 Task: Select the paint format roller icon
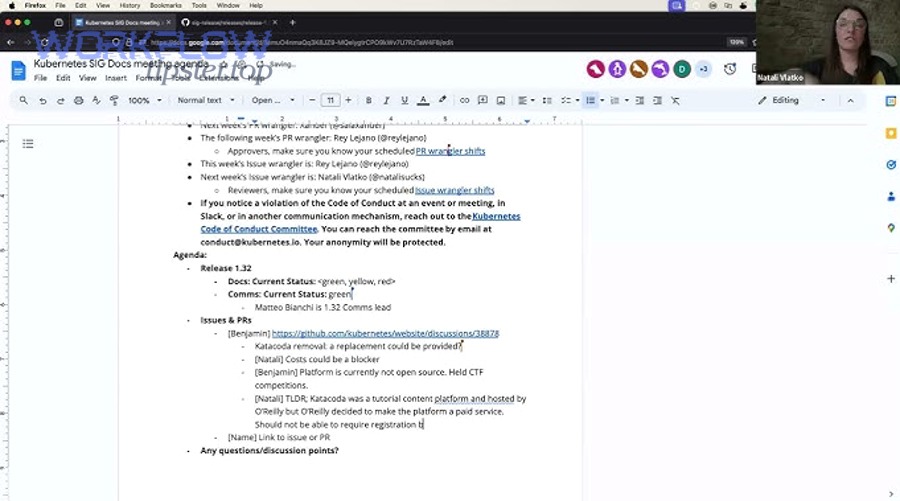(114, 100)
